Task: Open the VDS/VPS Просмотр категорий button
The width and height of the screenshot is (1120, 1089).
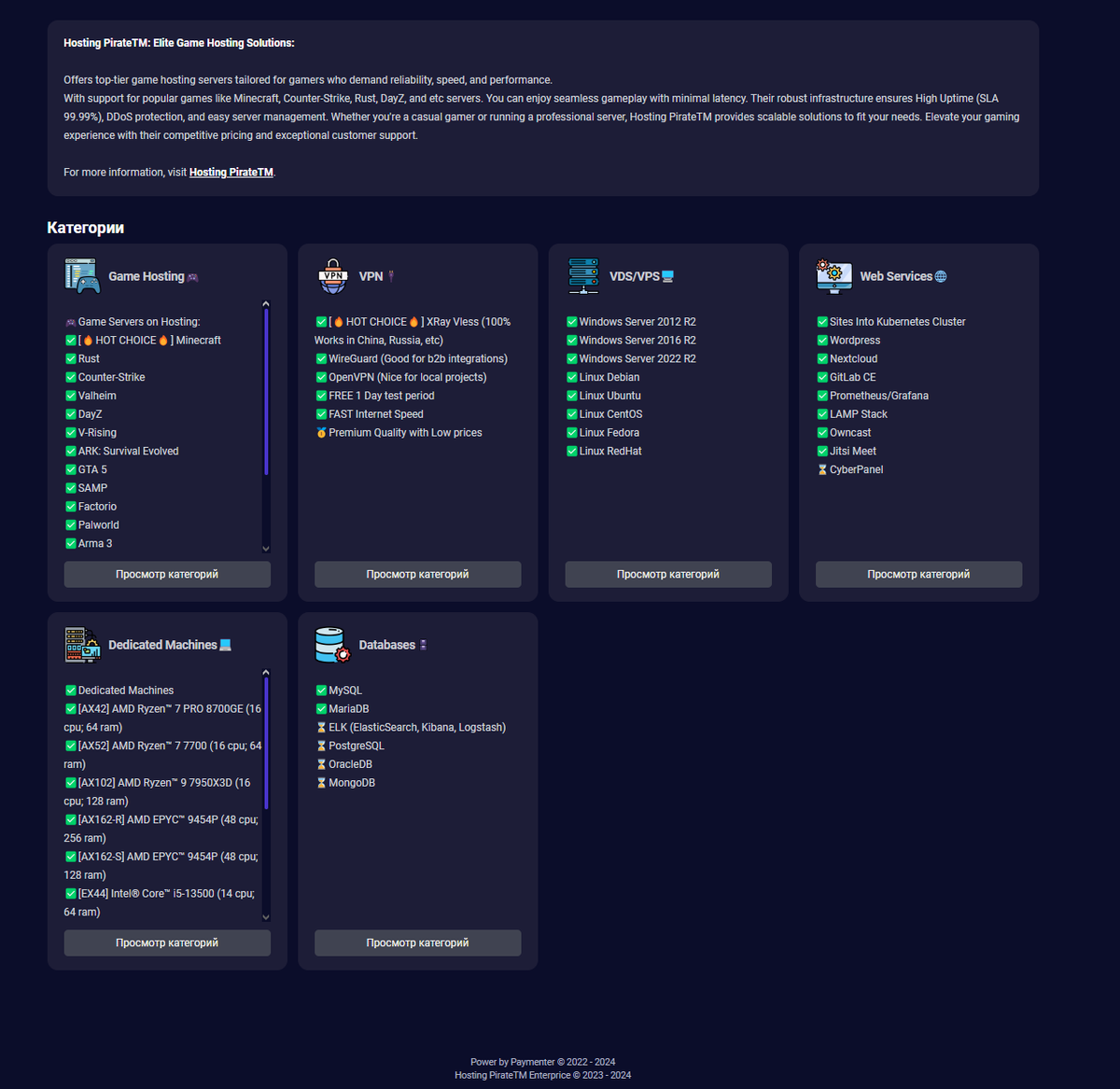Action: tap(668, 574)
